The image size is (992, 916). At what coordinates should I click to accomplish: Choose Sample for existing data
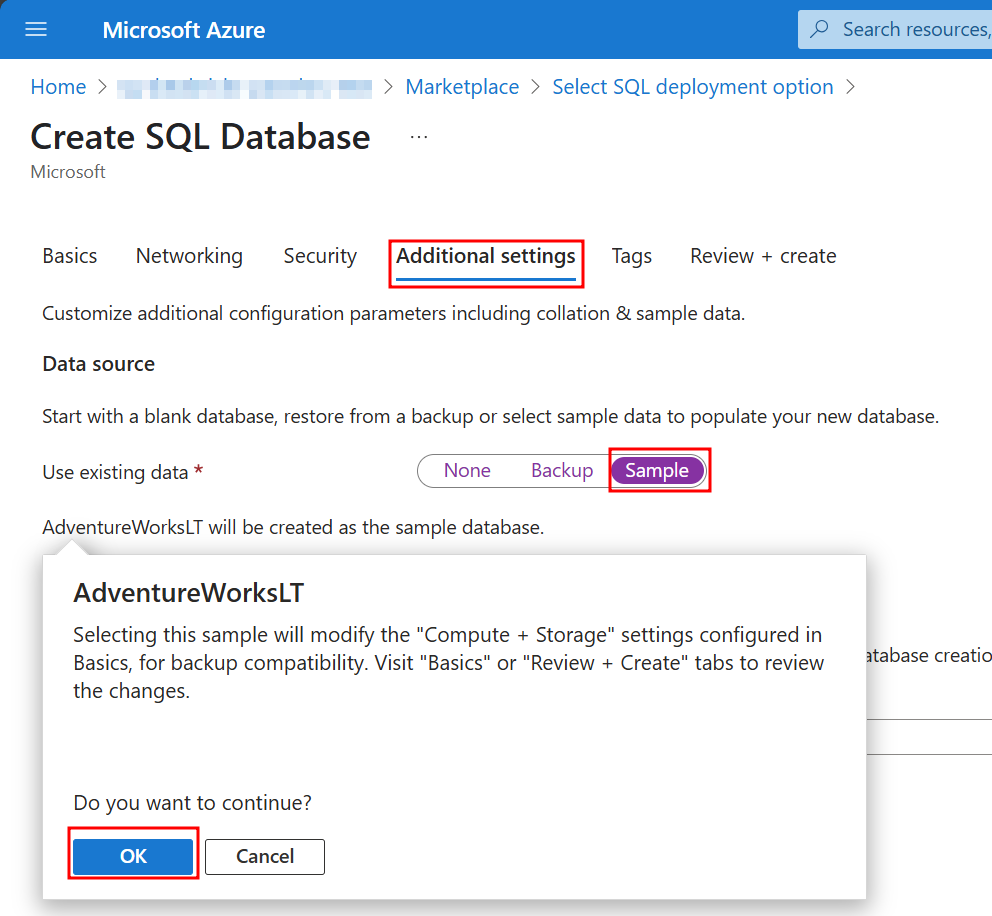pos(657,471)
